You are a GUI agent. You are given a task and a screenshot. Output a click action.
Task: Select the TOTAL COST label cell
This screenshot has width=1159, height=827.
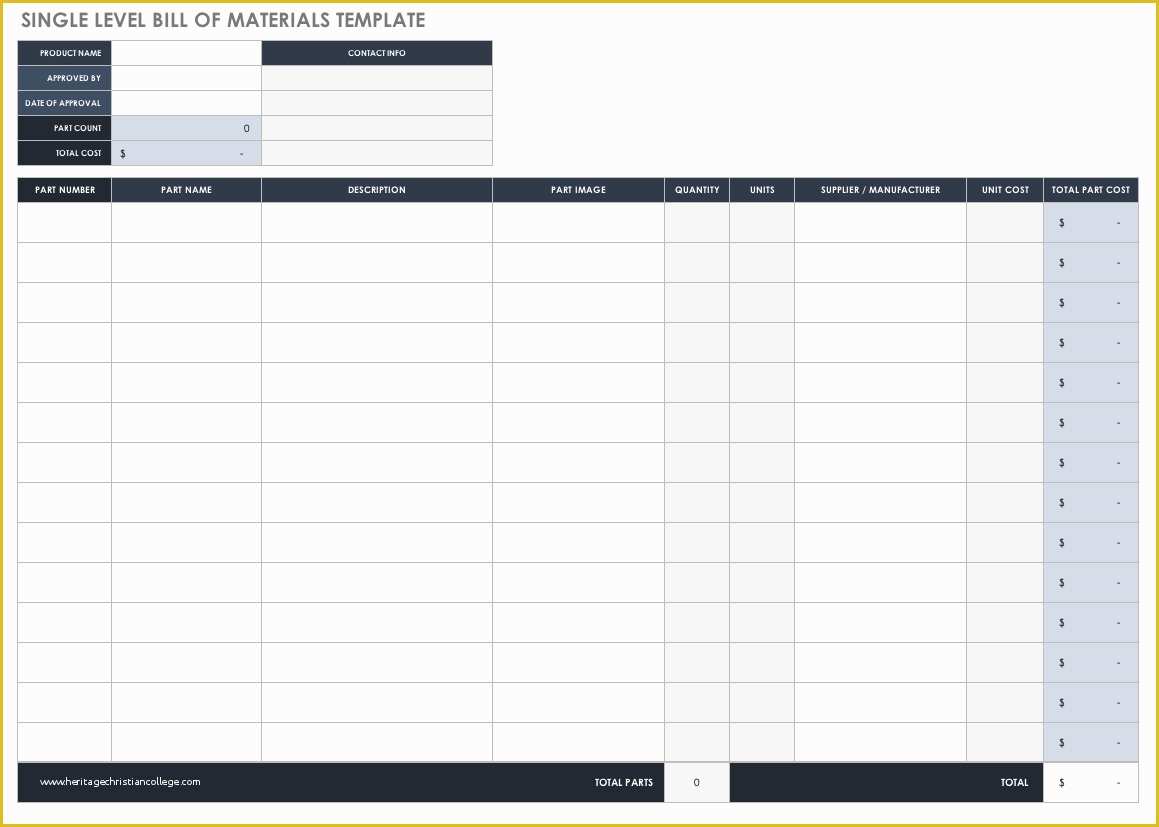(x=64, y=154)
